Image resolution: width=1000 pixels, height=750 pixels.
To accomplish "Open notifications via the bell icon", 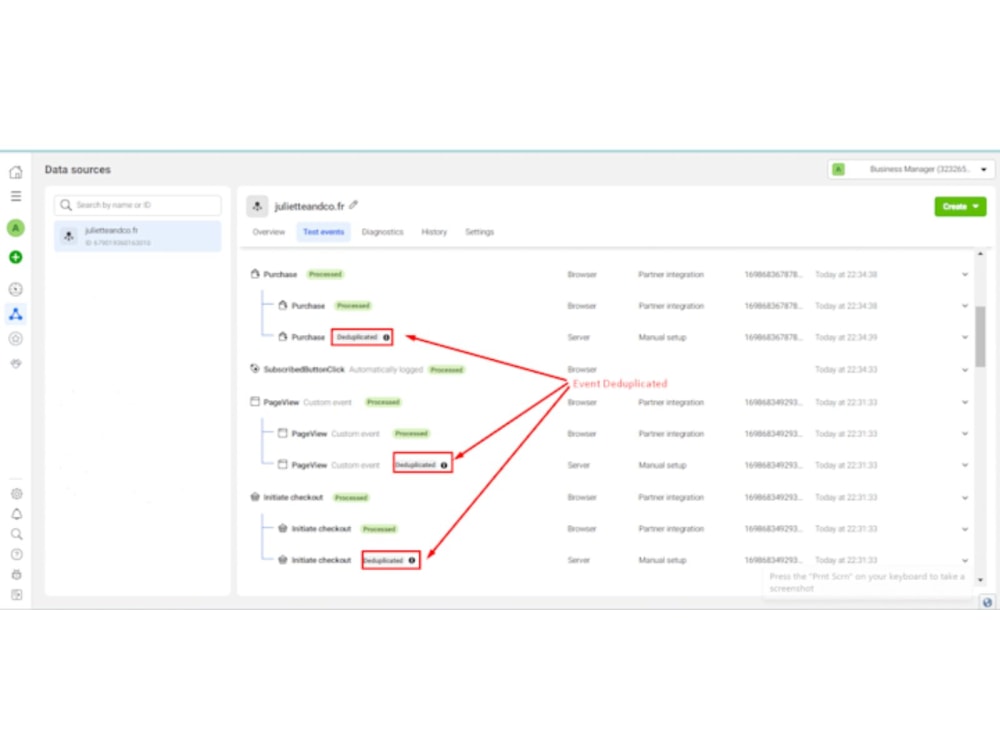I will click(15, 513).
